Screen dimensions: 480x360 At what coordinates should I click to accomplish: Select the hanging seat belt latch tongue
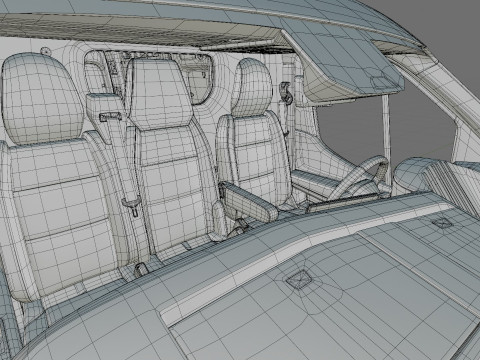coord(132,206)
